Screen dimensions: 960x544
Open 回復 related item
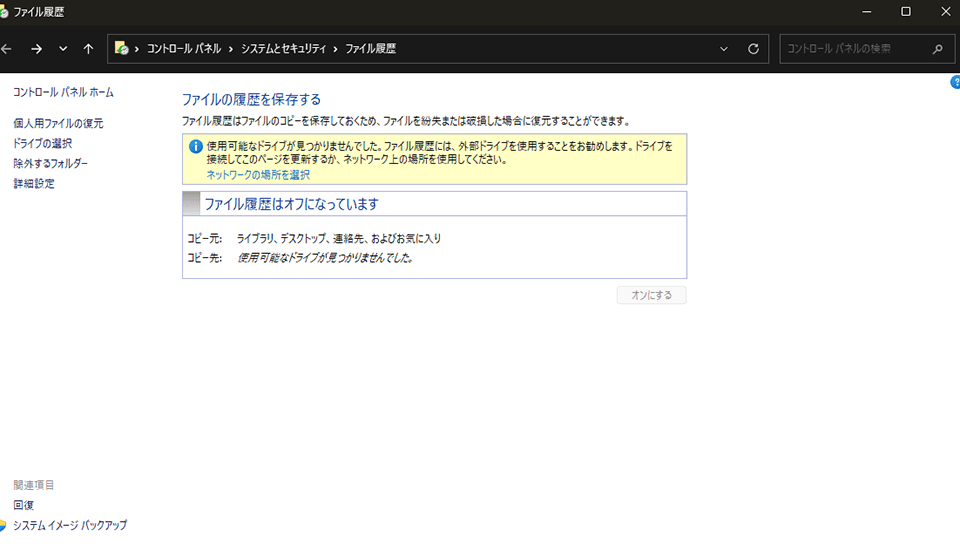pos(23,505)
